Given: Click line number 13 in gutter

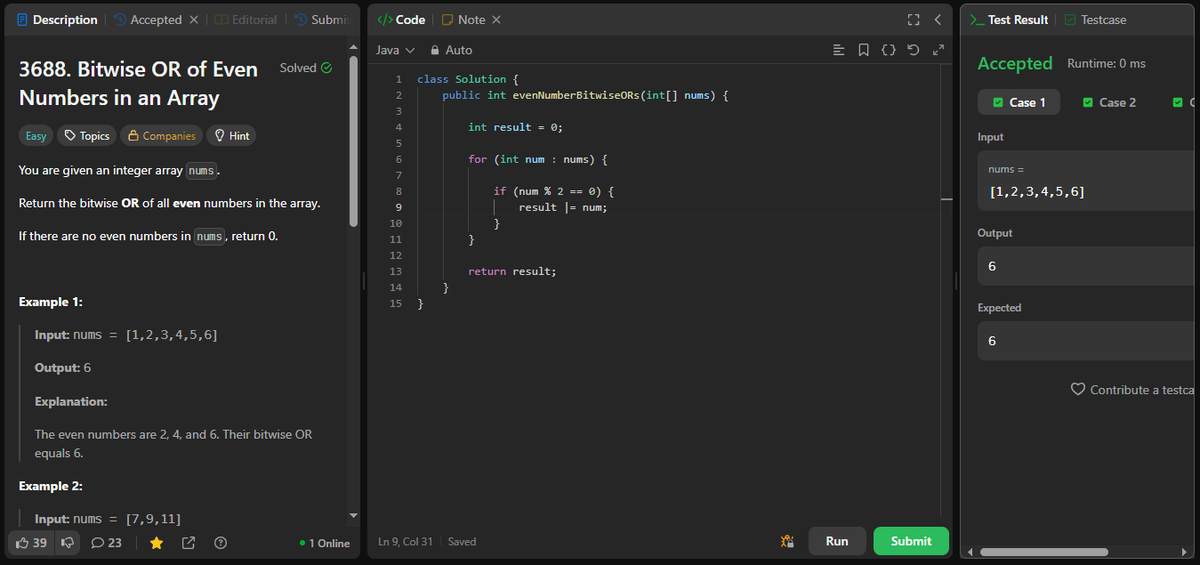Looking at the screenshot, I should point(395,271).
